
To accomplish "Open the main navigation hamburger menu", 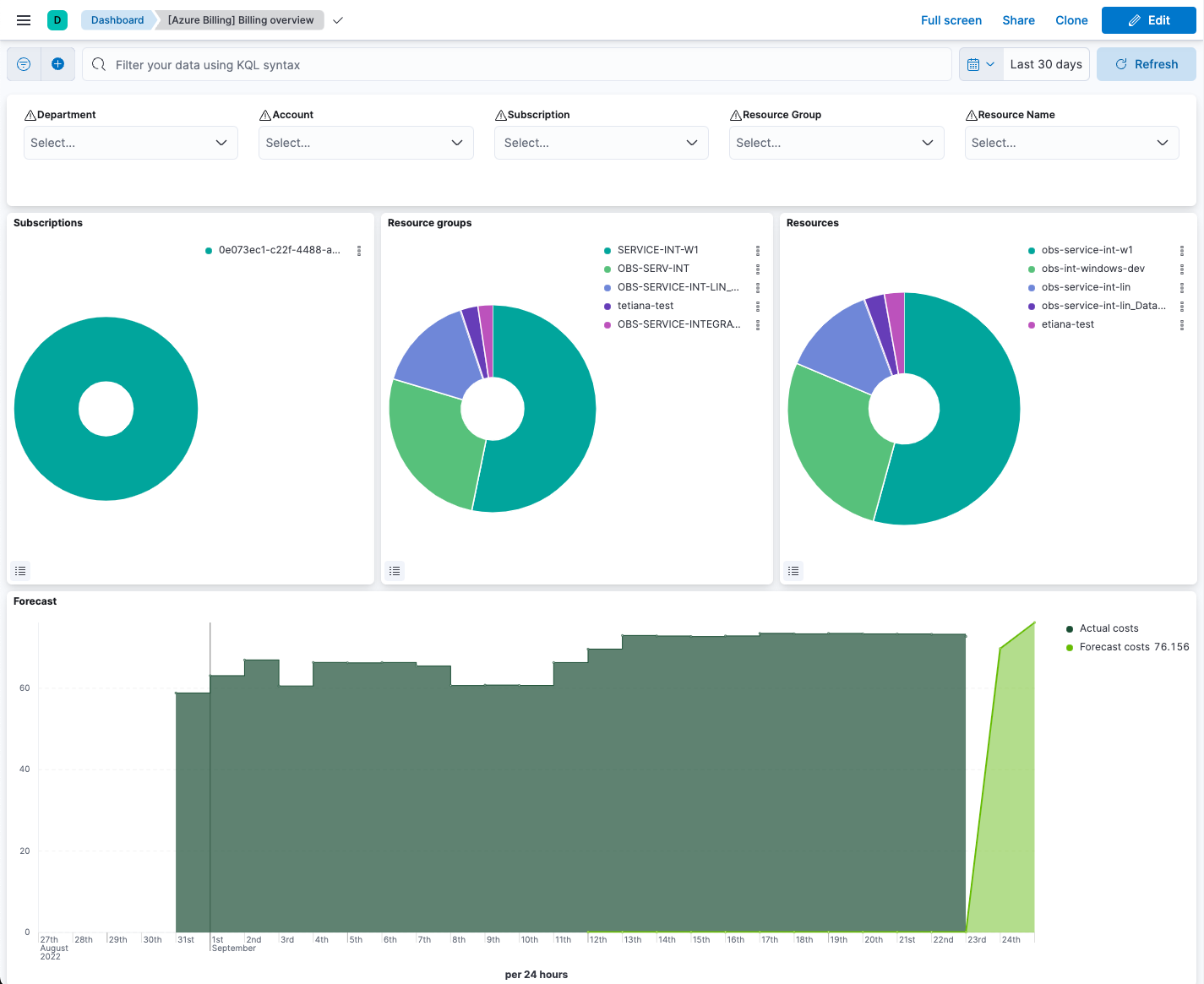I will 23,19.
